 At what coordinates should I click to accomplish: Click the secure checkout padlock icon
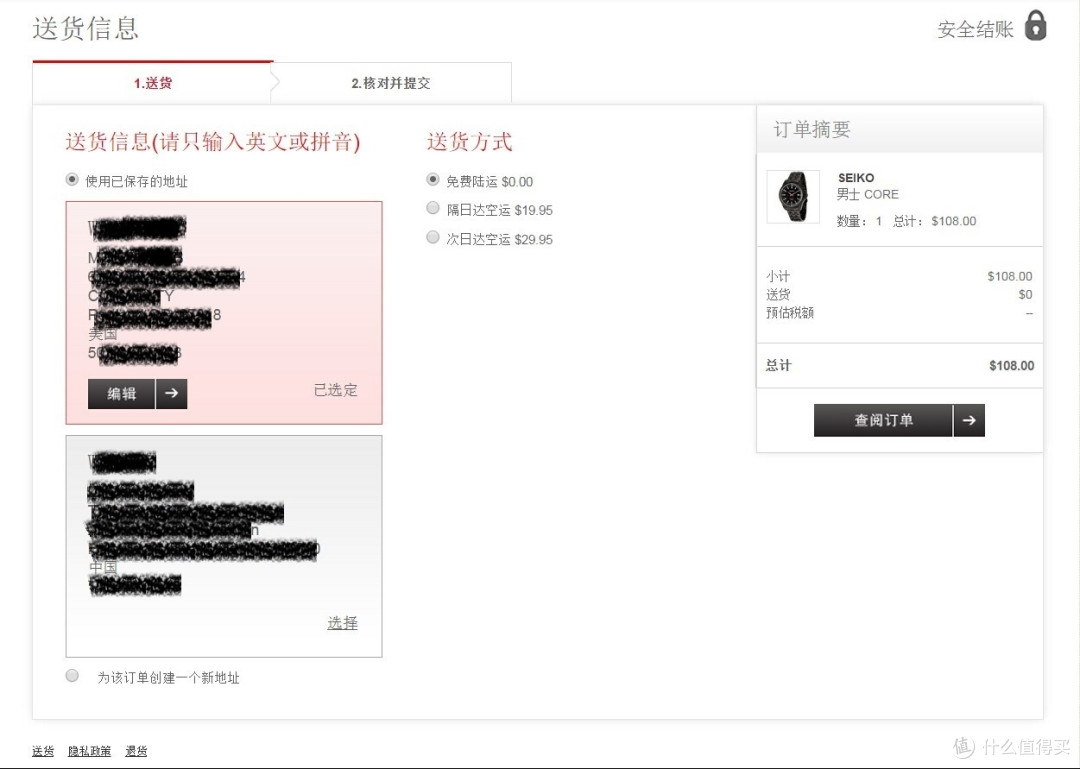(1035, 26)
